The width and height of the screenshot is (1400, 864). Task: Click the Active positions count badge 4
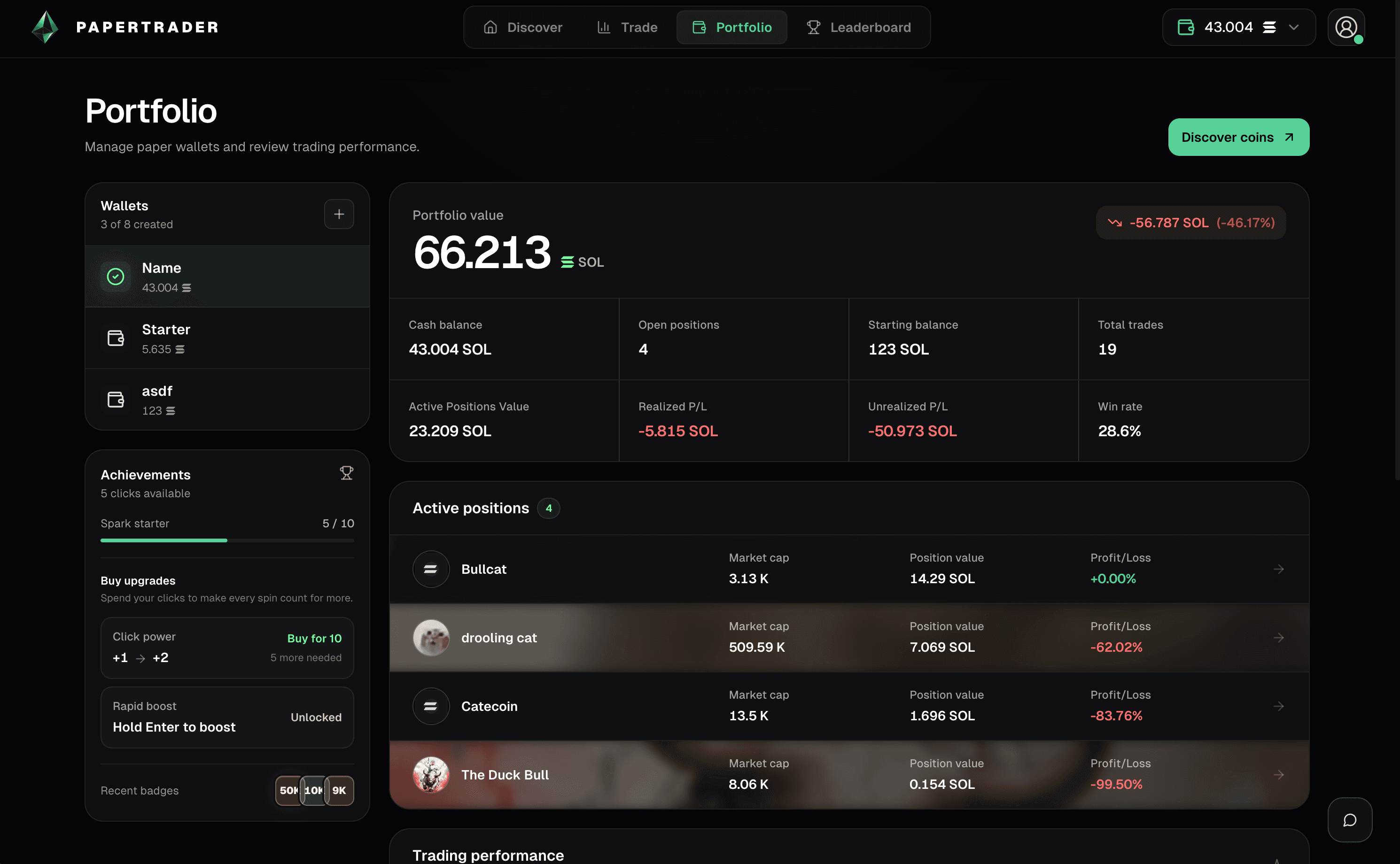548,509
